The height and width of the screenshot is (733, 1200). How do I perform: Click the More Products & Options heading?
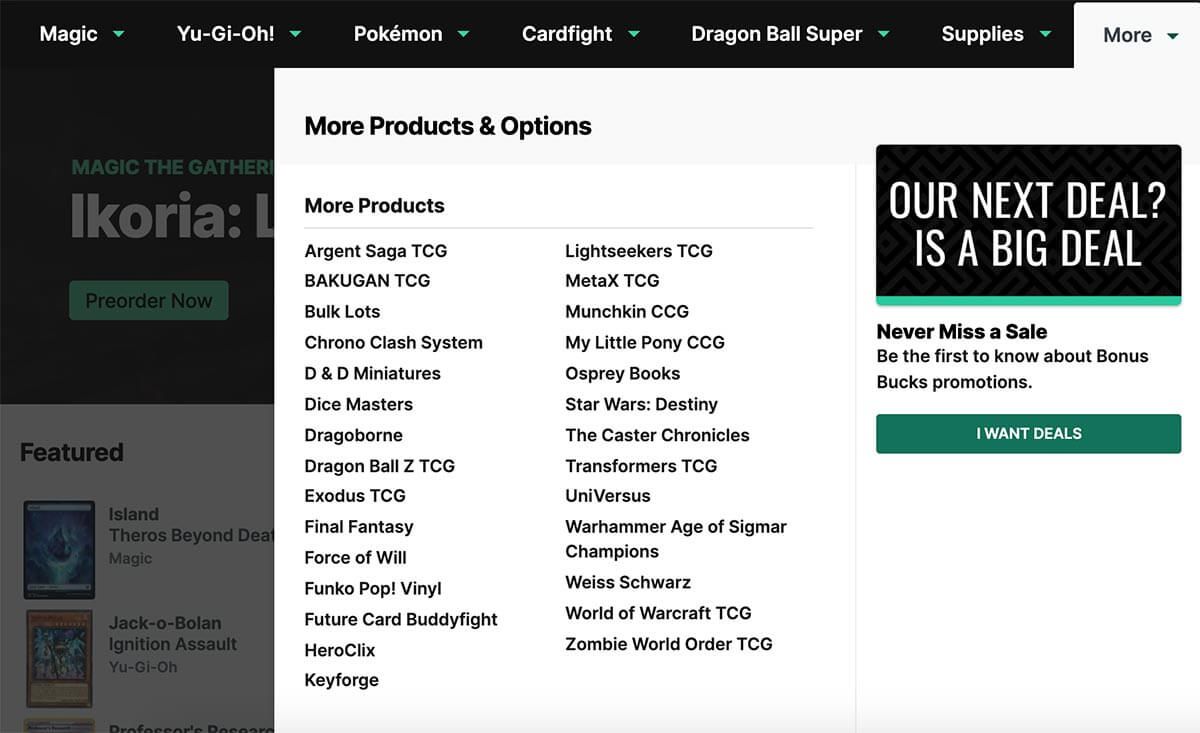(448, 126)
